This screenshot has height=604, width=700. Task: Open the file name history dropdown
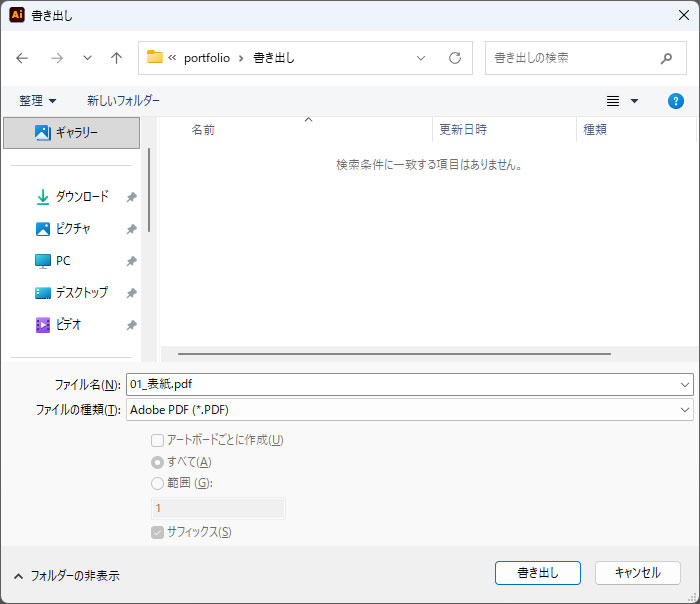pyautogui.click(x=684, y=384)
